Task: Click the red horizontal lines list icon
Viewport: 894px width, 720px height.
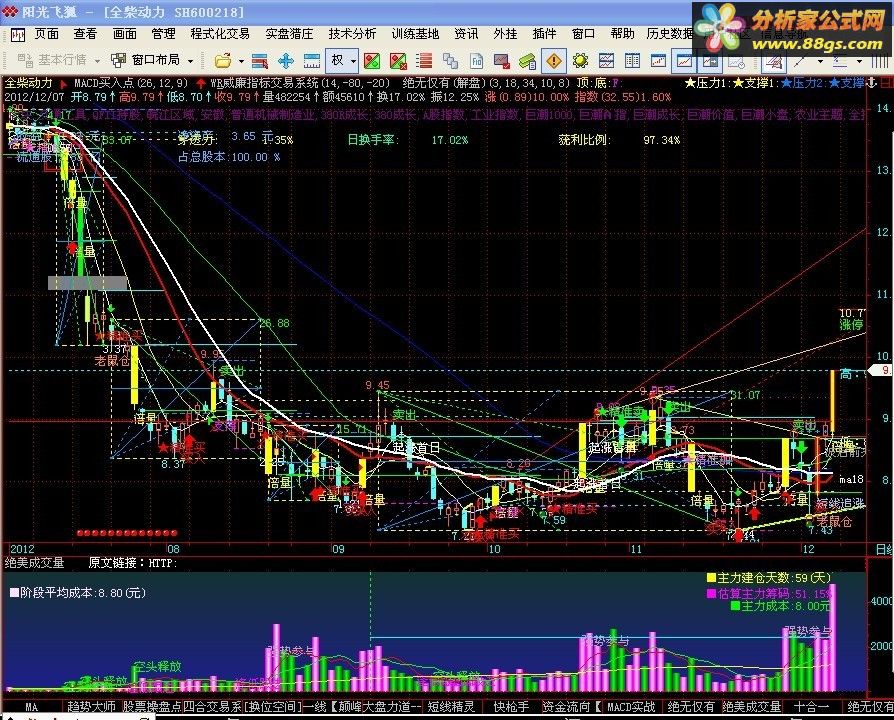Action: point(424,61)
